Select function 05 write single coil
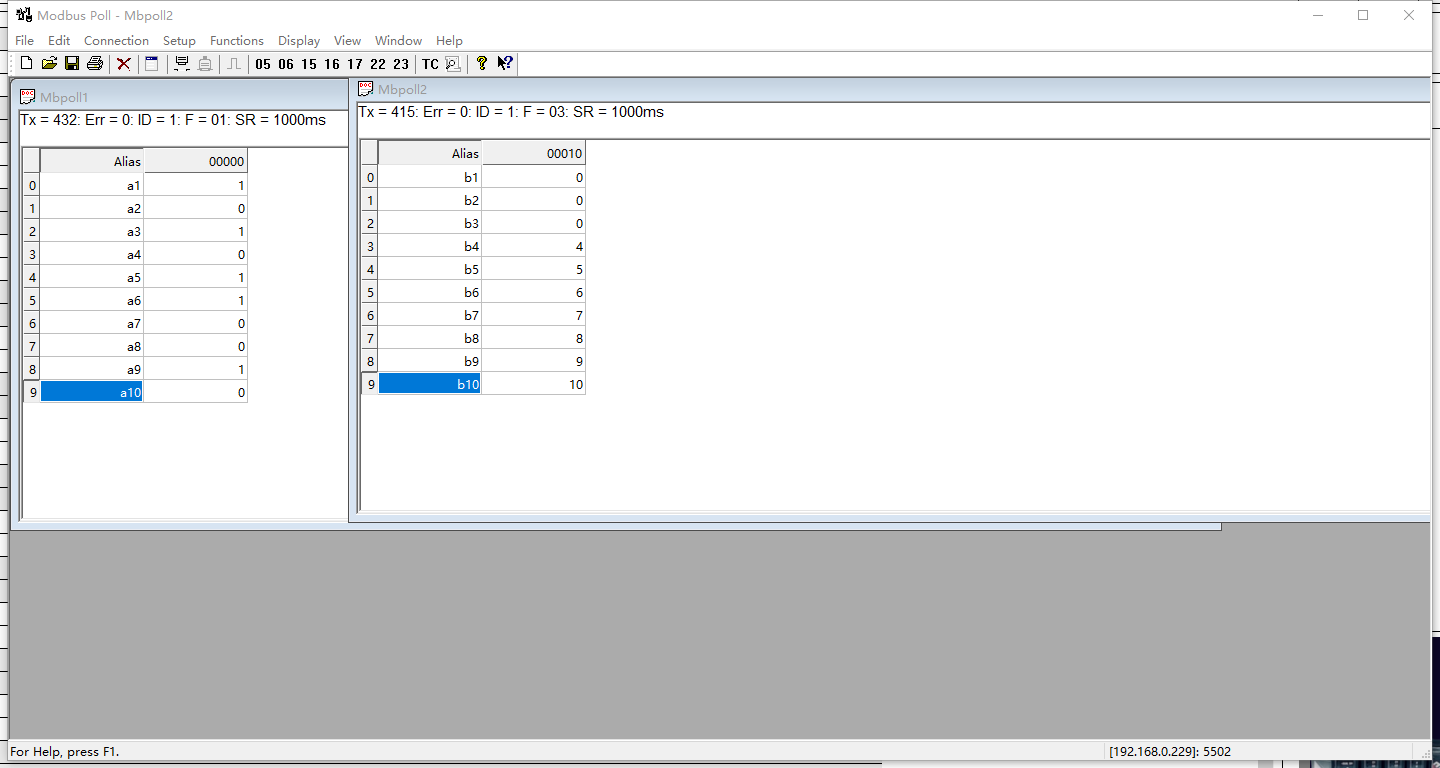The height and width of the screenshot is (768, 1440). (x=263, y=64)
